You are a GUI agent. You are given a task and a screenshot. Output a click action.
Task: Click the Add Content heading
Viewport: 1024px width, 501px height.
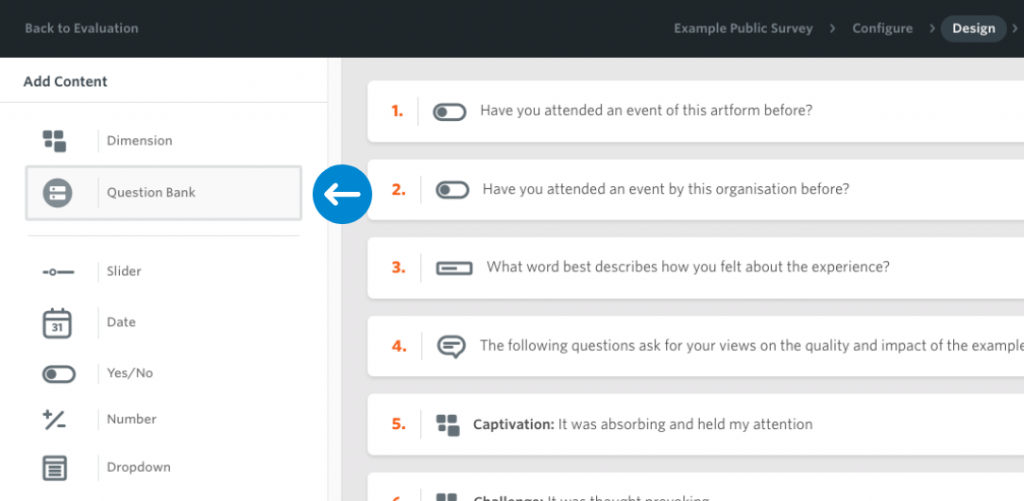(65, 82)
